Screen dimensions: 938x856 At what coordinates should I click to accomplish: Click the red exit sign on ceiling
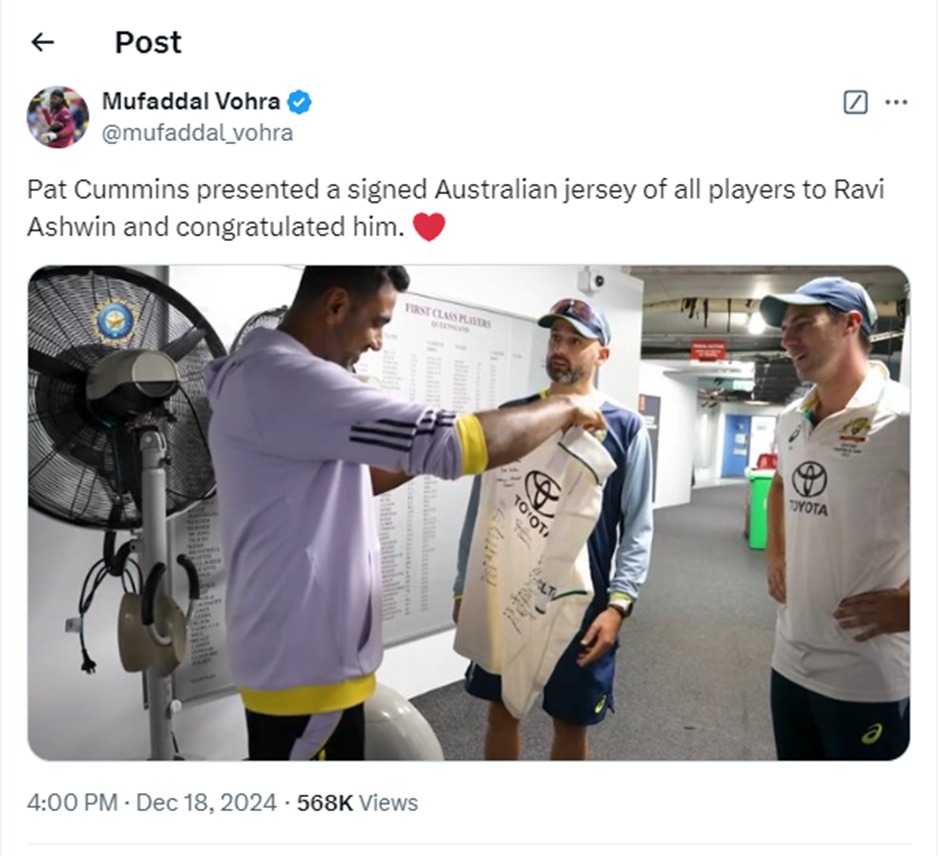[x=708, y=351]
